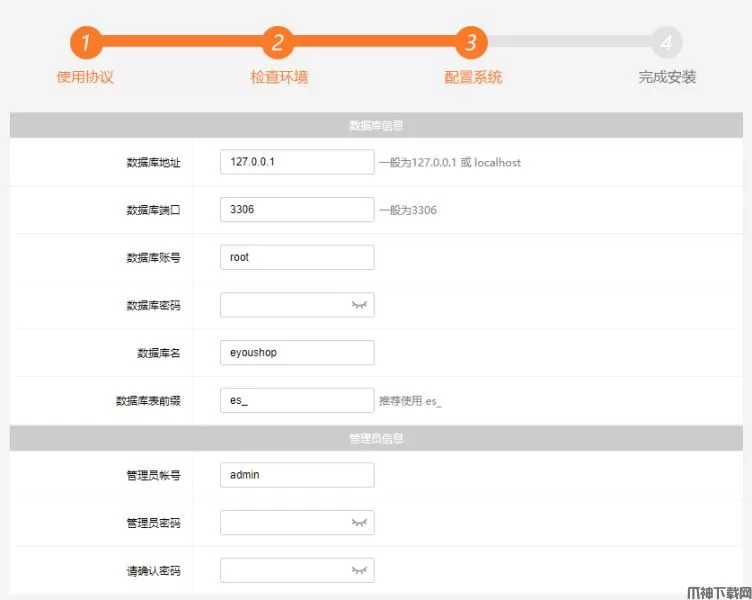The height and width of the screenshot is (600, 752).
Task: Click the 配置系统 step label
Action: (473, 77)
